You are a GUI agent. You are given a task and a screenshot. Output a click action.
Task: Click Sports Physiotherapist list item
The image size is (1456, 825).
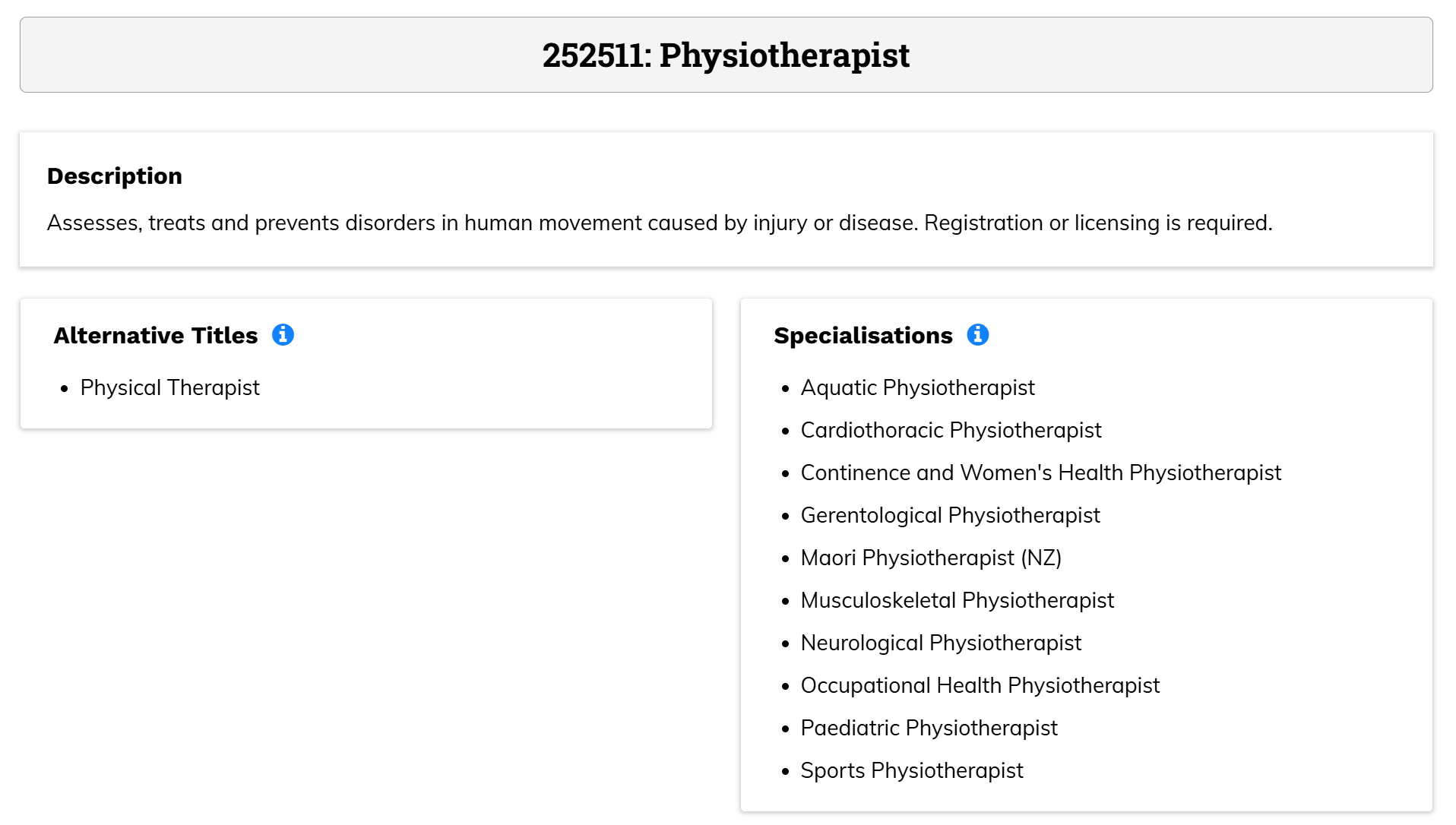(912, 771)
